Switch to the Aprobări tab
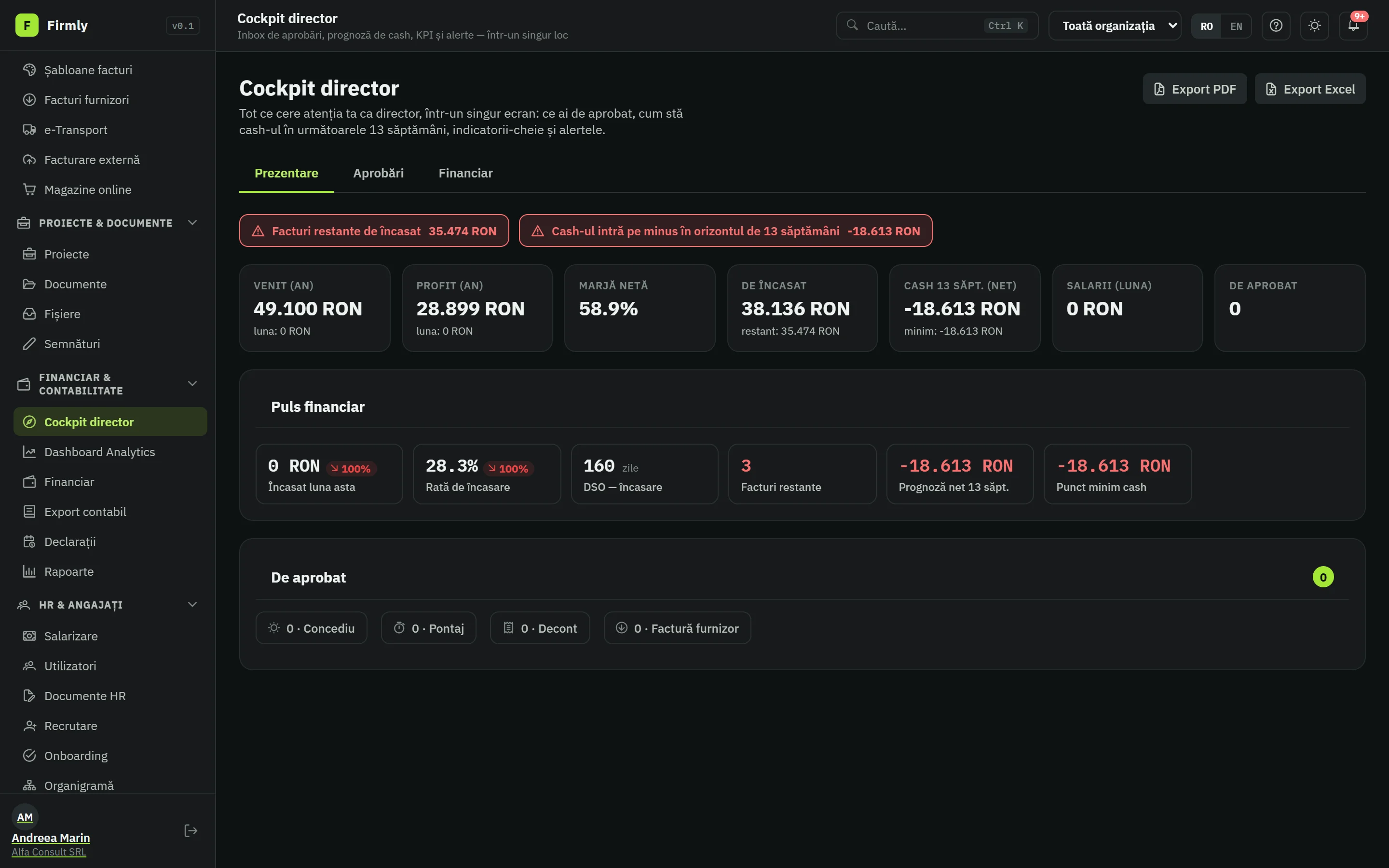 [x=378, y=174]
